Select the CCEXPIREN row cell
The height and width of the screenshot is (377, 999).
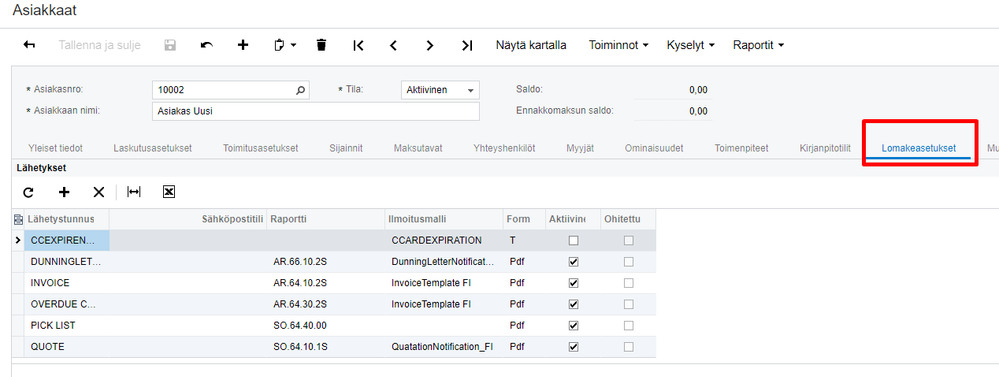coord(67,241)
